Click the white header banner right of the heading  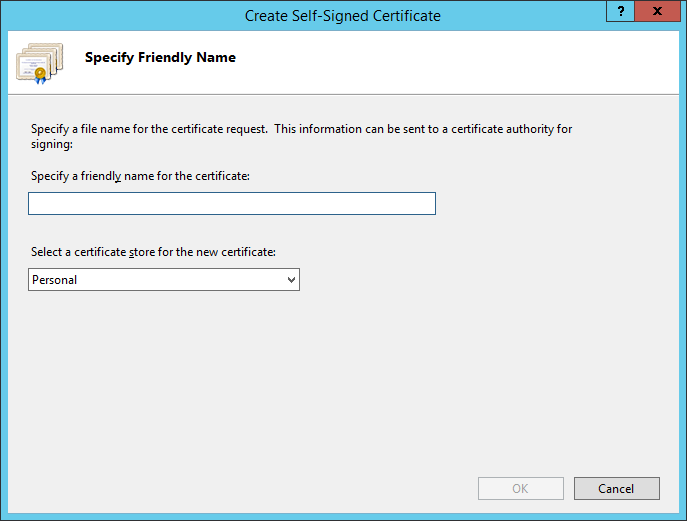450,62
